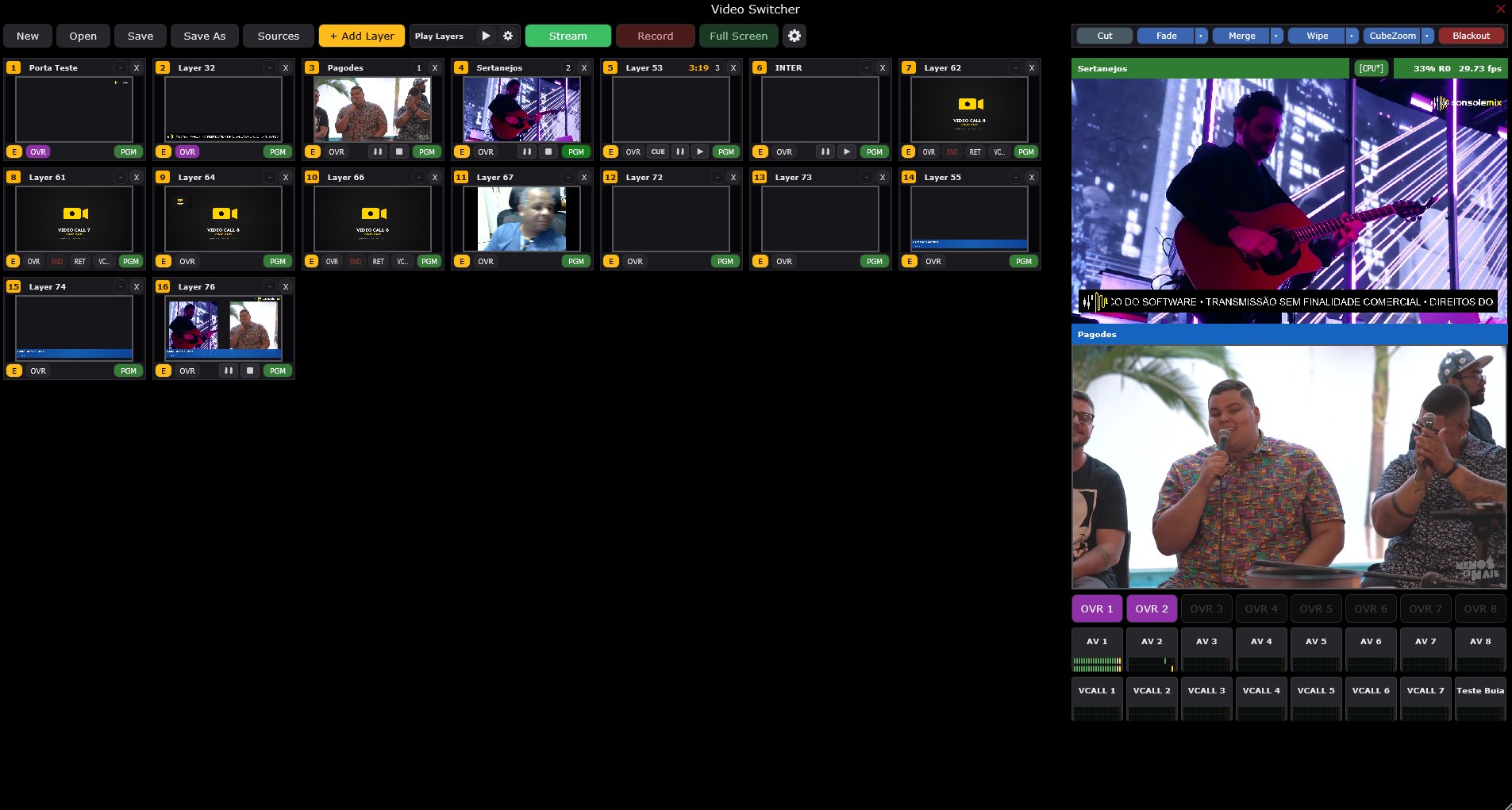Edit Layer 67 using E icon

click(462, 261)
